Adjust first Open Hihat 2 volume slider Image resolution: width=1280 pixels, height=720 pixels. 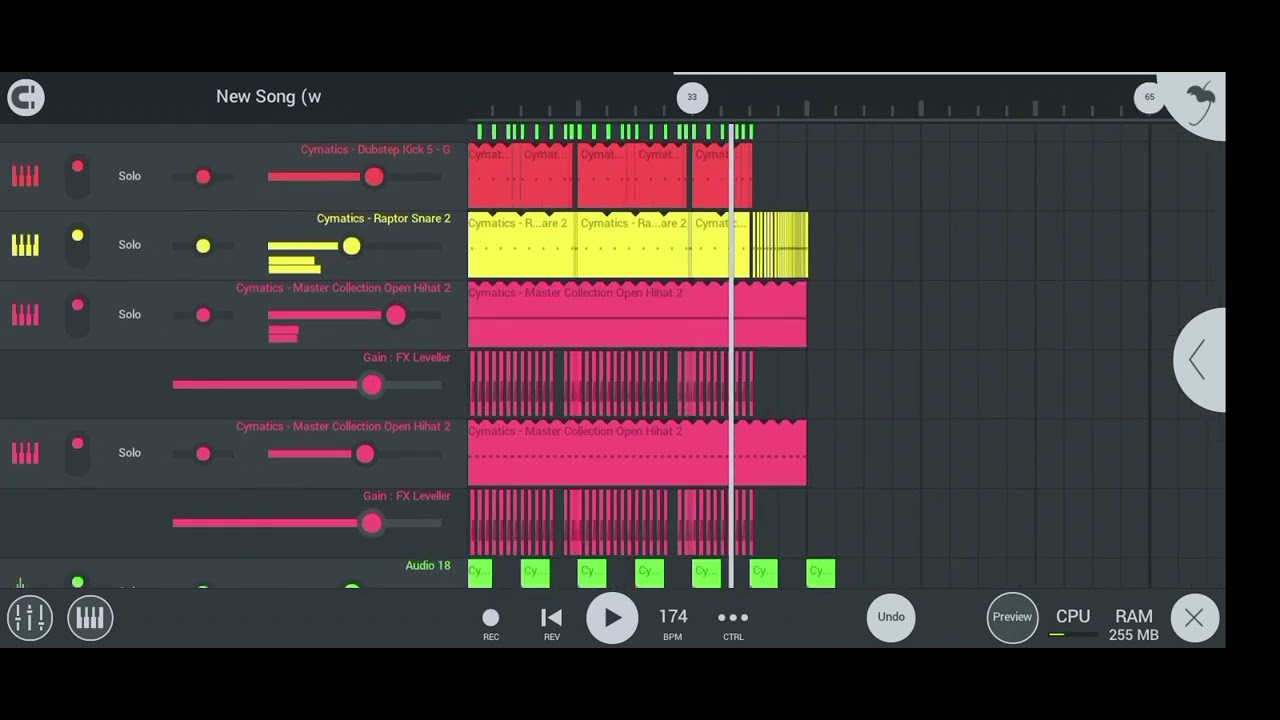354,315
